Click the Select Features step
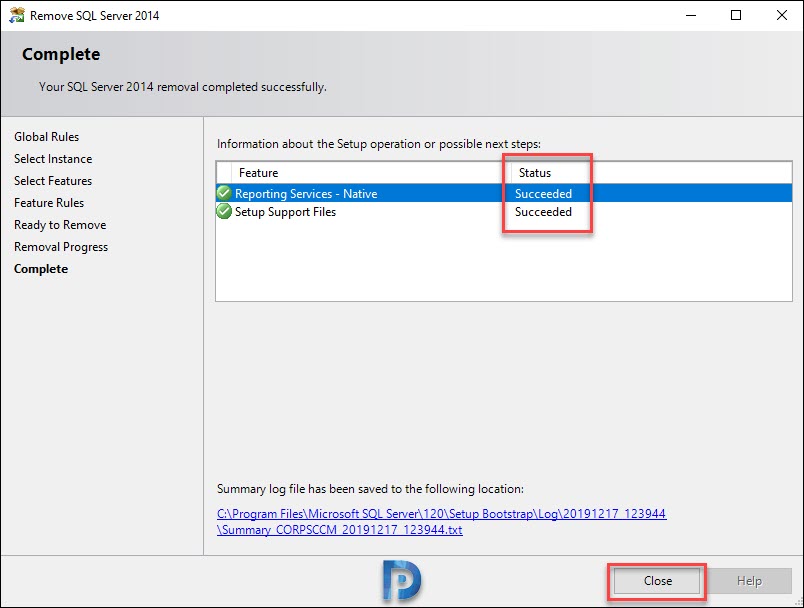This screenshot has width=804, height=608. click(x=53, y=181)
